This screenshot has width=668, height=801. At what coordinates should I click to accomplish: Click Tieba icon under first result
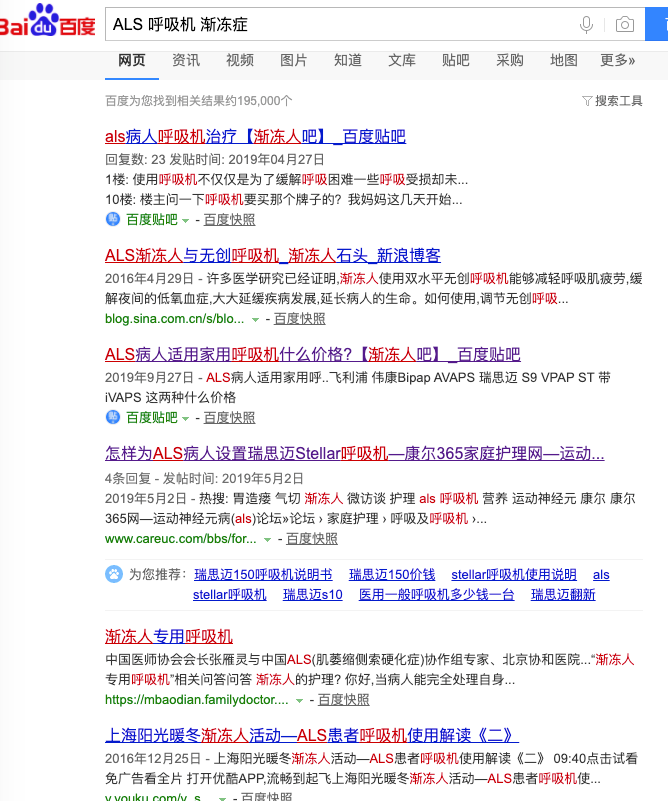coord(112,219)
